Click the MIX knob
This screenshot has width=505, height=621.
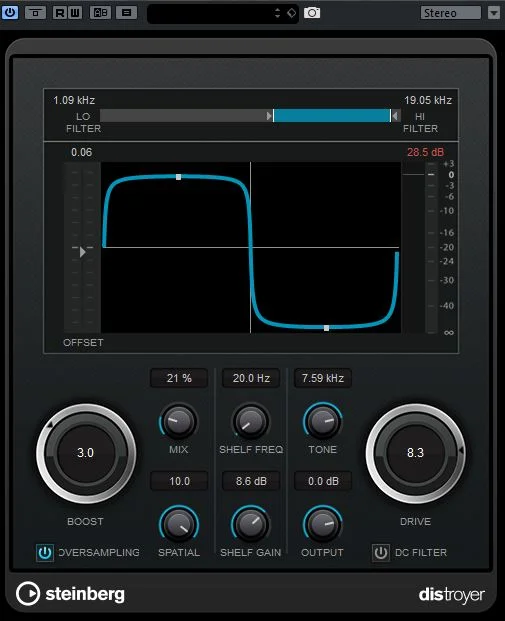click(178, 421)
